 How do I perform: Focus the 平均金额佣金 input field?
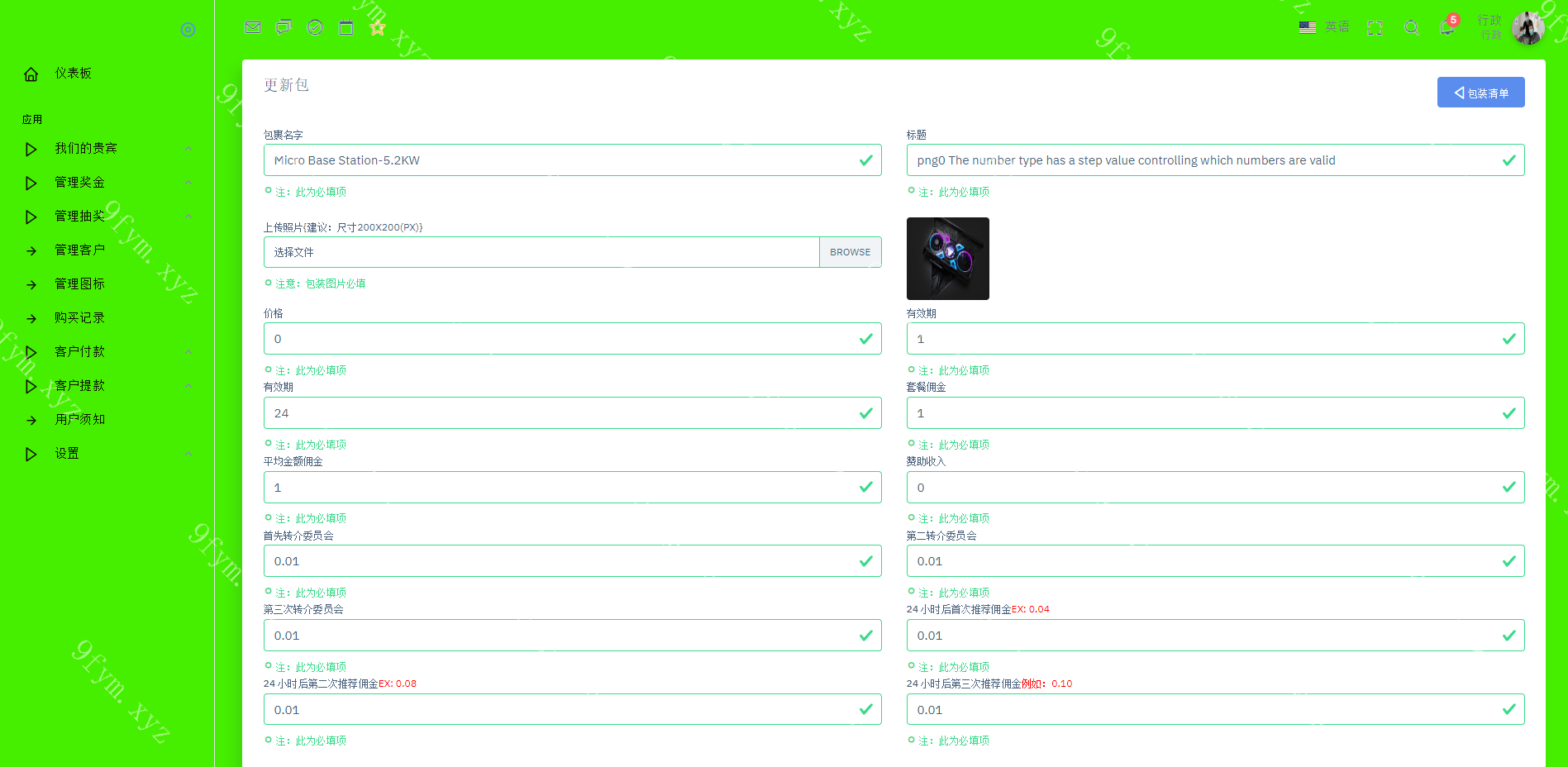573,488
